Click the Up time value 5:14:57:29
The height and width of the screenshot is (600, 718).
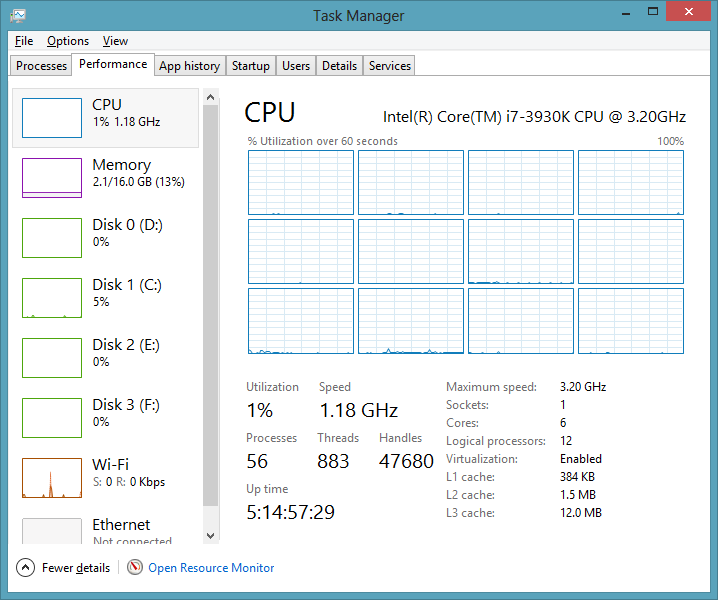[290, 512]
